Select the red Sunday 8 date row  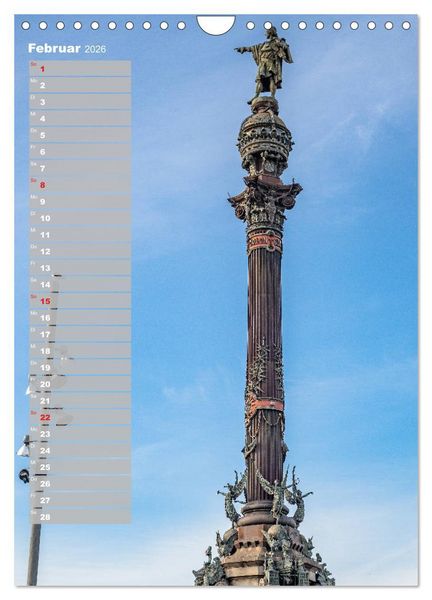click(80, 184)
